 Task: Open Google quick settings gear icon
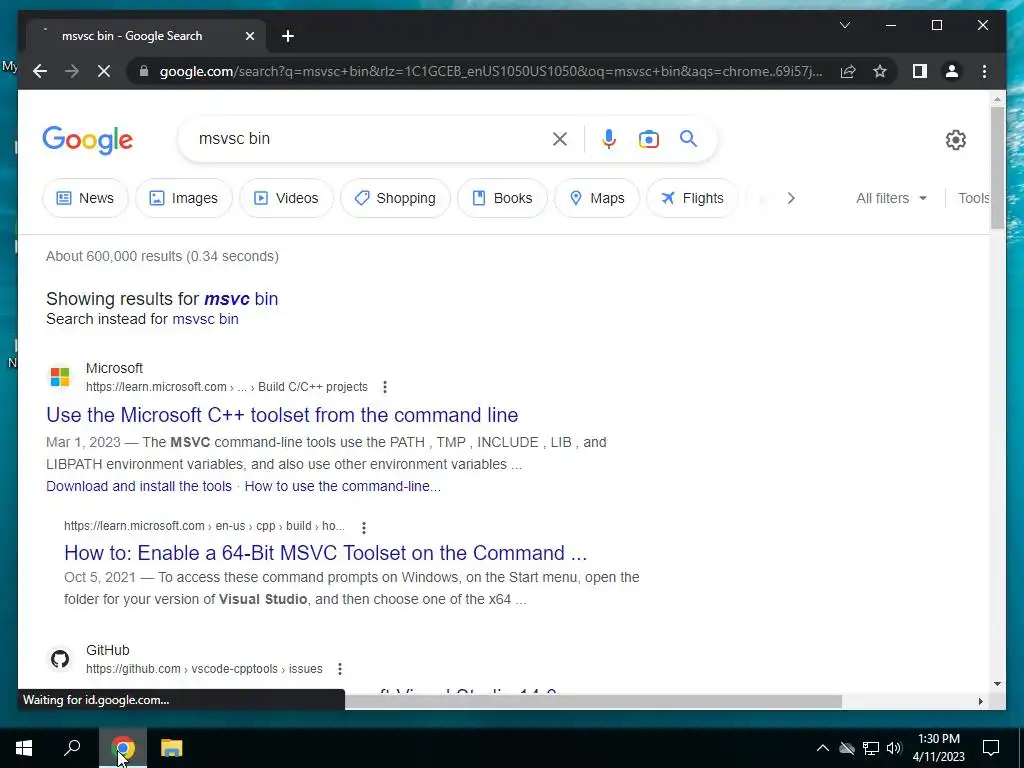click(955, 140)
